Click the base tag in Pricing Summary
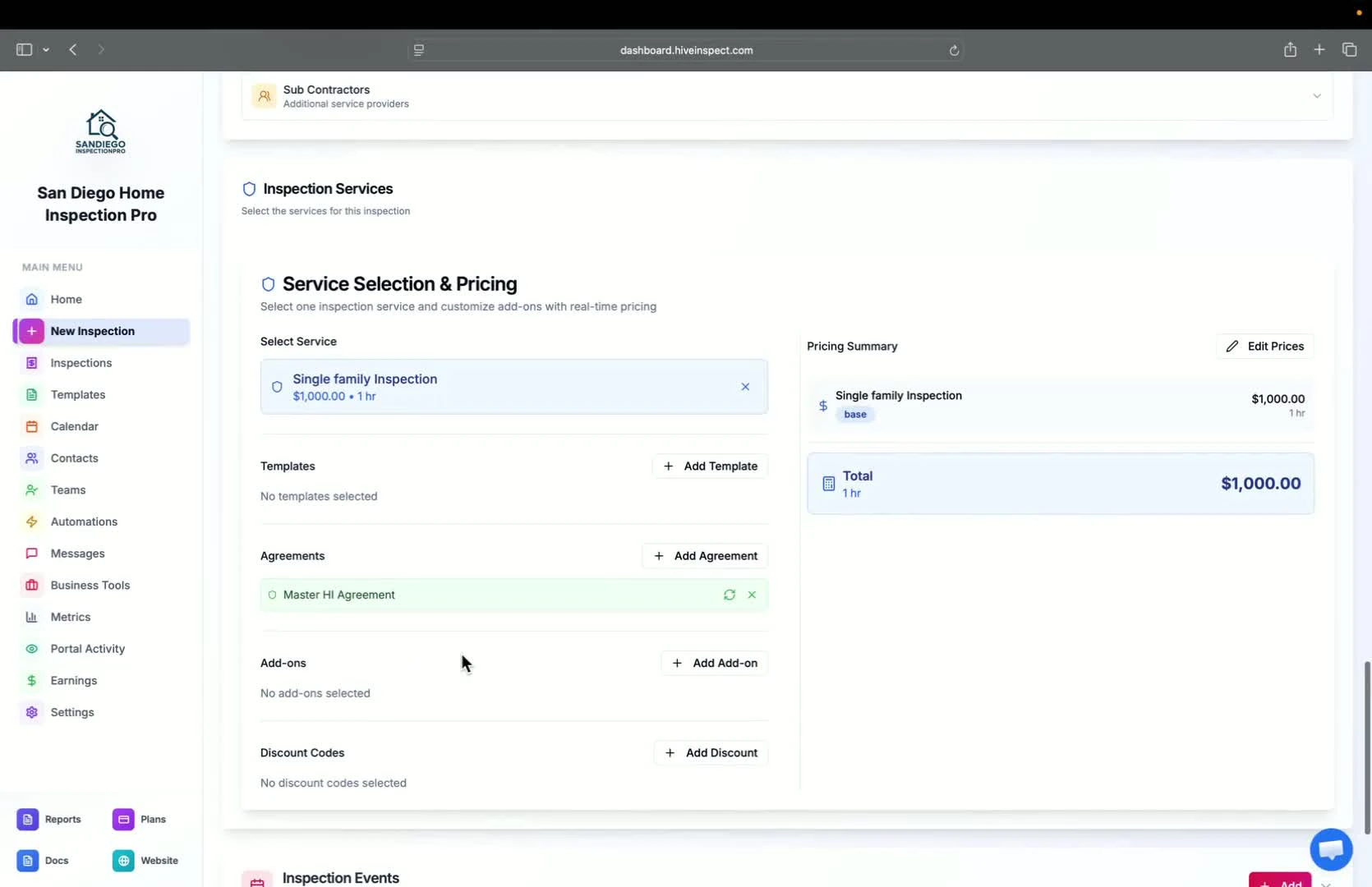 tap(855, 415)
